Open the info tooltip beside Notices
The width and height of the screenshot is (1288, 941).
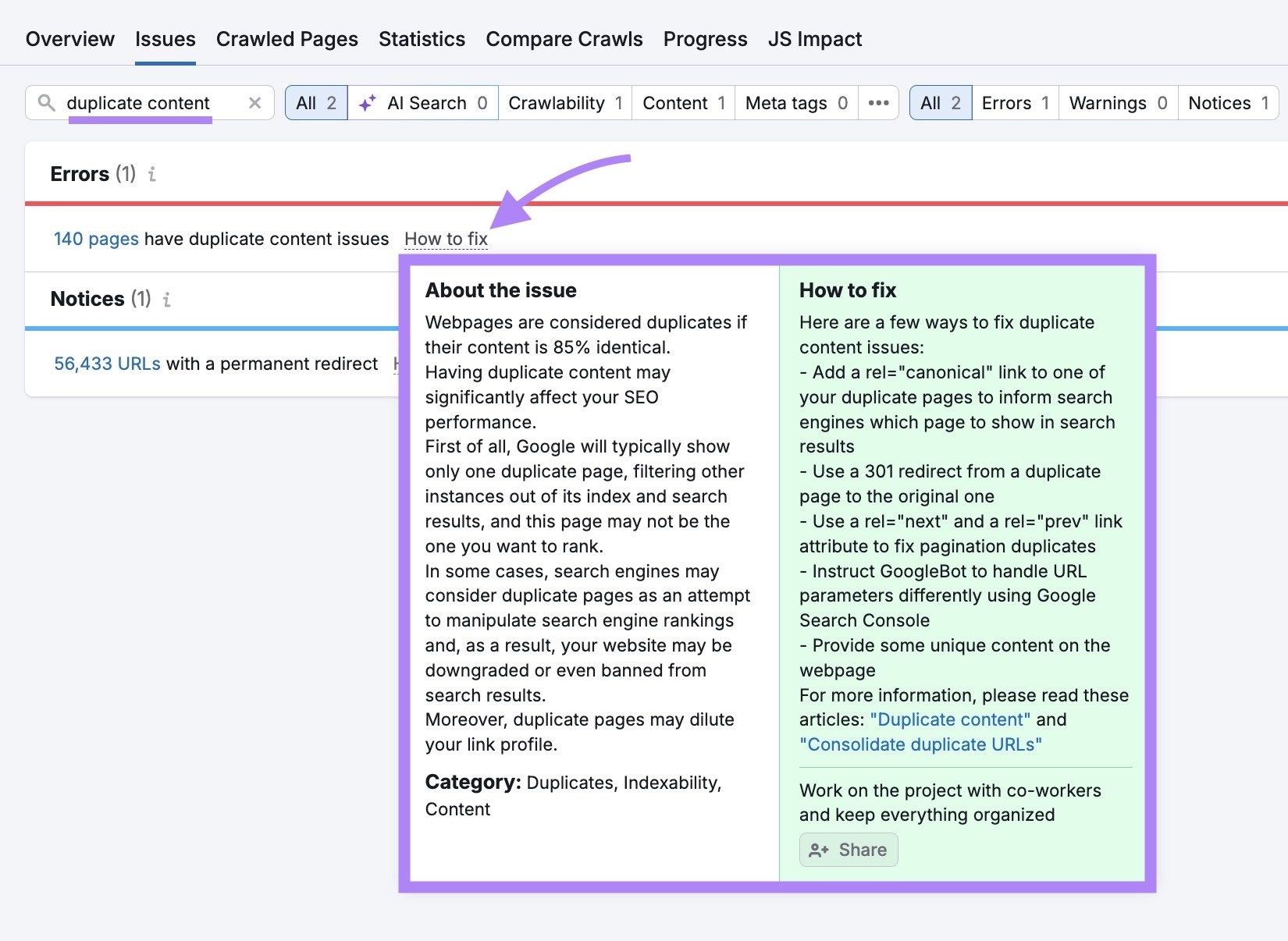(x=165, y=299)
